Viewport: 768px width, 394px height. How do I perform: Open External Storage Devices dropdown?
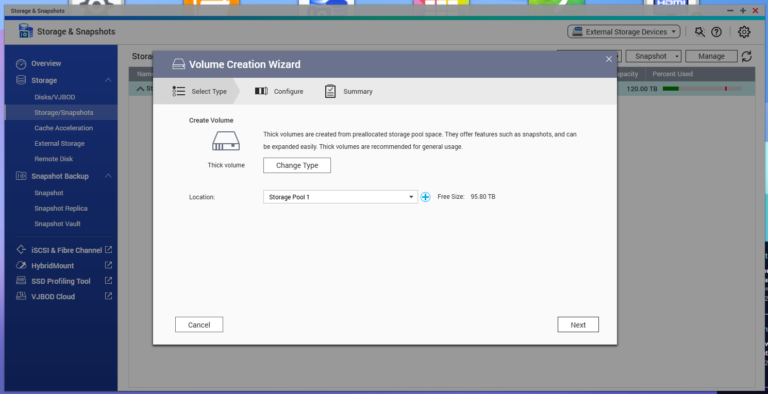(624, 32)
